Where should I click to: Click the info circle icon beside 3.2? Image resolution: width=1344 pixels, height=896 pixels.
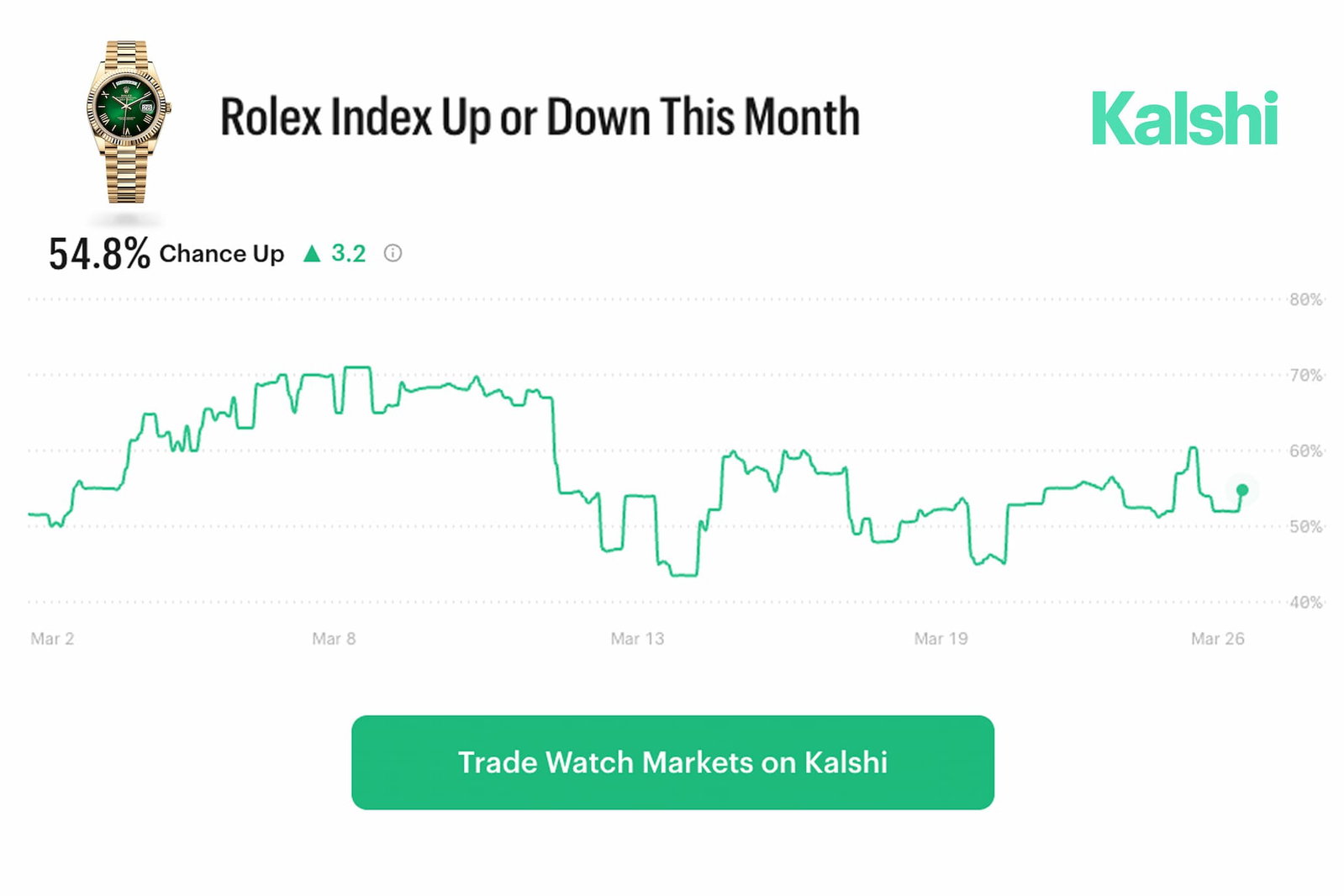pos(393,253)
